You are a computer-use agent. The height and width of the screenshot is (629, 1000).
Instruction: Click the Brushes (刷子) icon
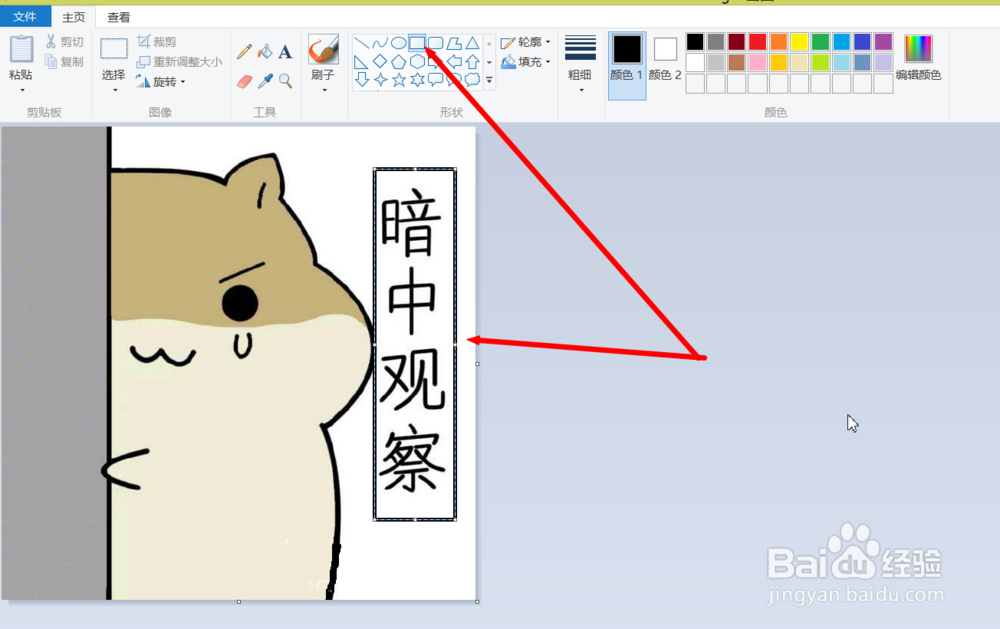pos(323,49)
